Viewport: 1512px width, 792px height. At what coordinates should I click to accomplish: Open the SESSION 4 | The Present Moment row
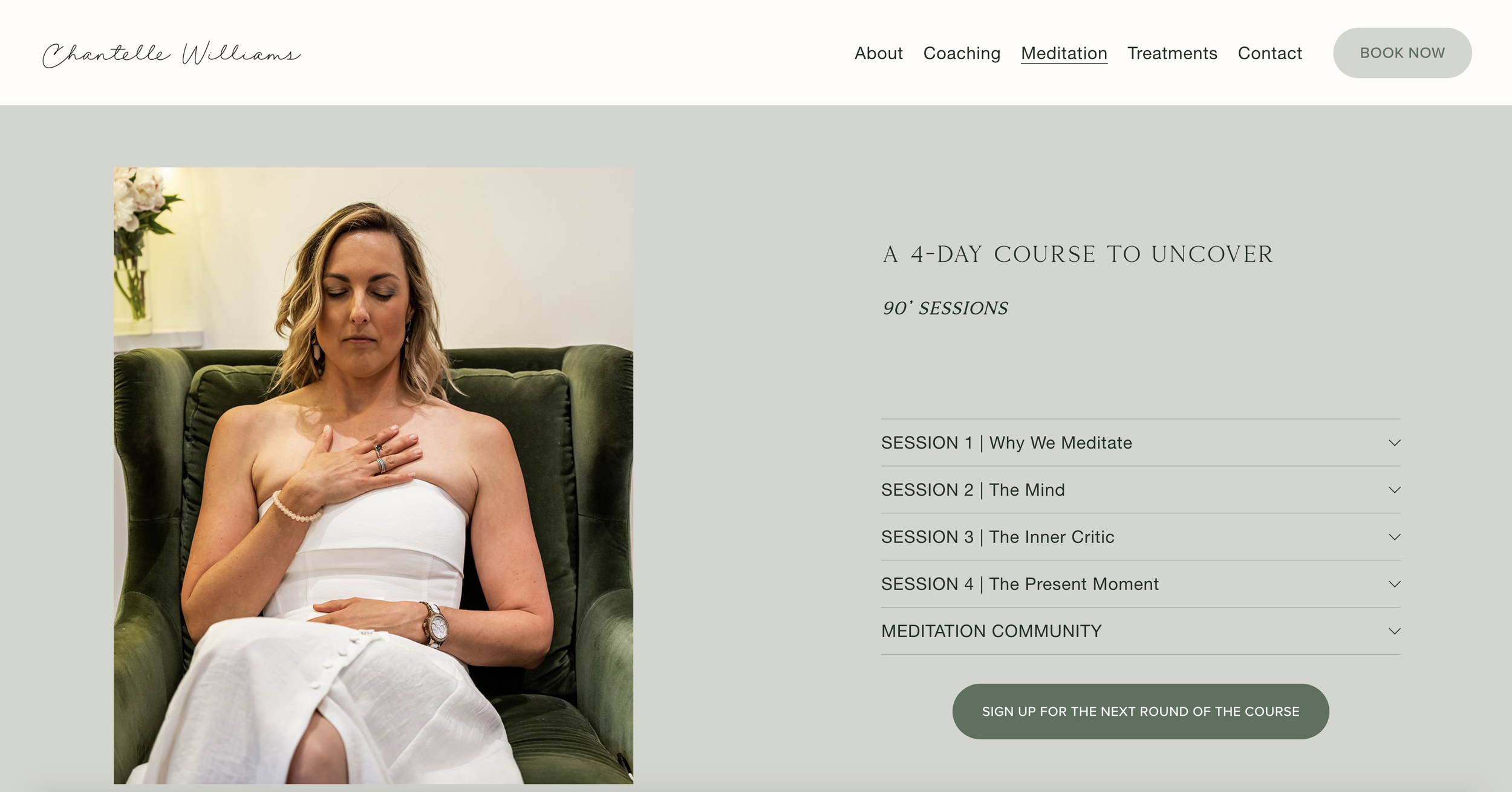point(1141,584)
